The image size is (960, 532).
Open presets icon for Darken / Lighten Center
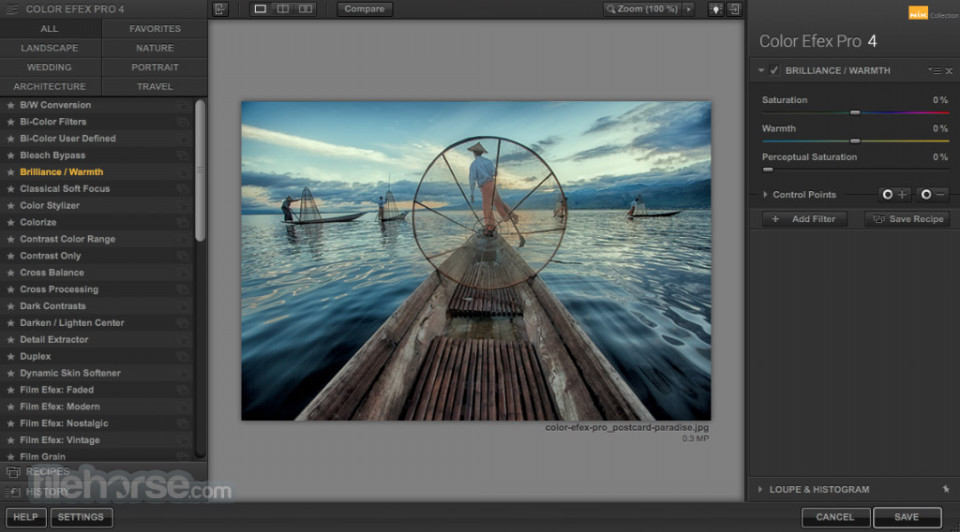[182, 323]
